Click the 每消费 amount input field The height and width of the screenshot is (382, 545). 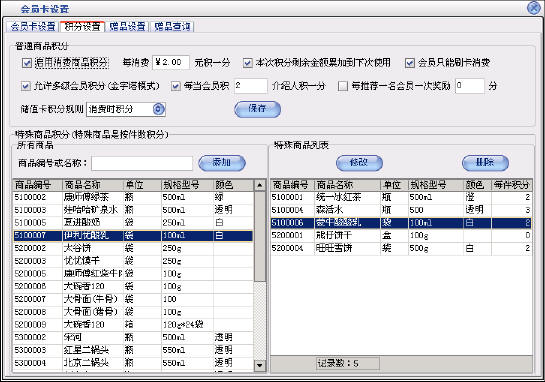[171, 63]
